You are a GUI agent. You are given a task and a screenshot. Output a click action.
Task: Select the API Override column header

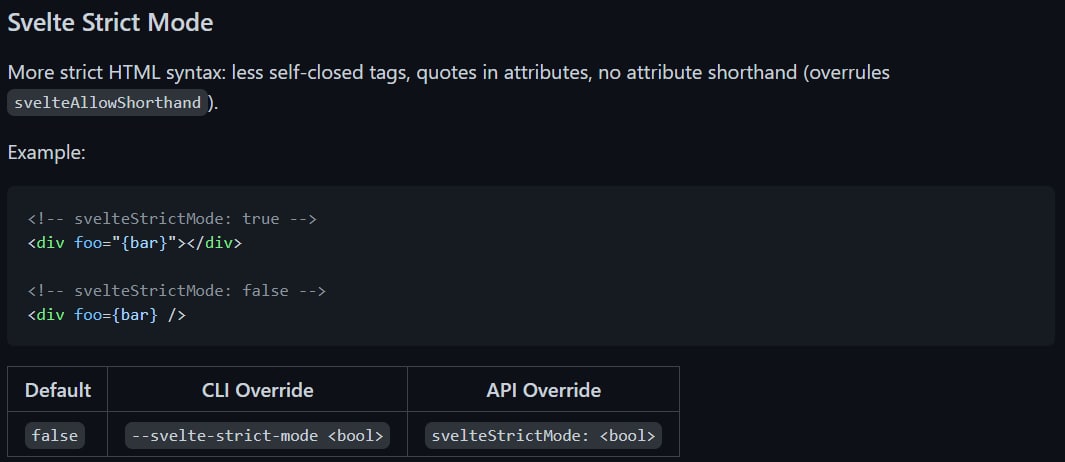click(543, 390)
